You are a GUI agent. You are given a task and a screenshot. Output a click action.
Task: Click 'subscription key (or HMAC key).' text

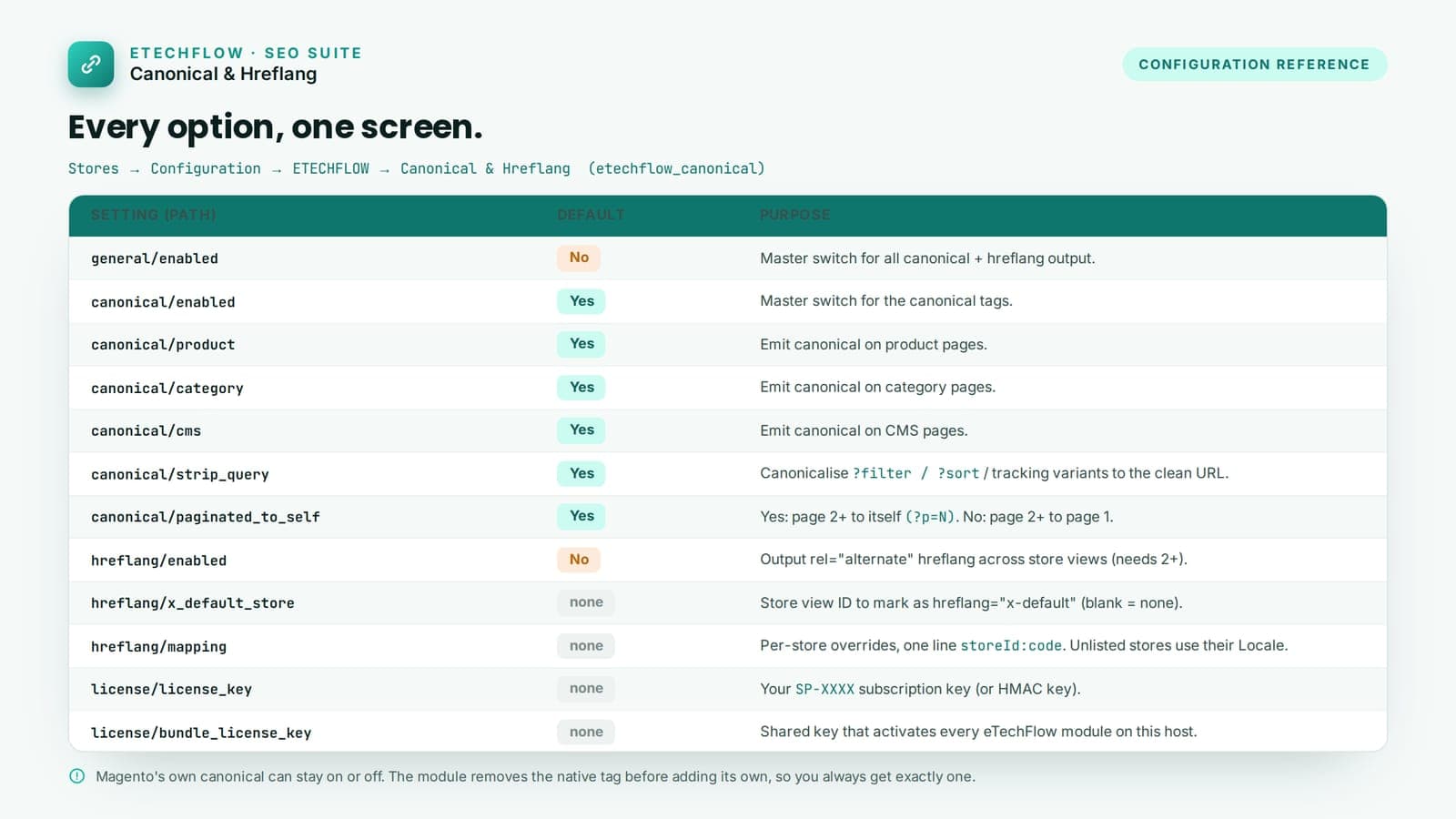(970, 690)
